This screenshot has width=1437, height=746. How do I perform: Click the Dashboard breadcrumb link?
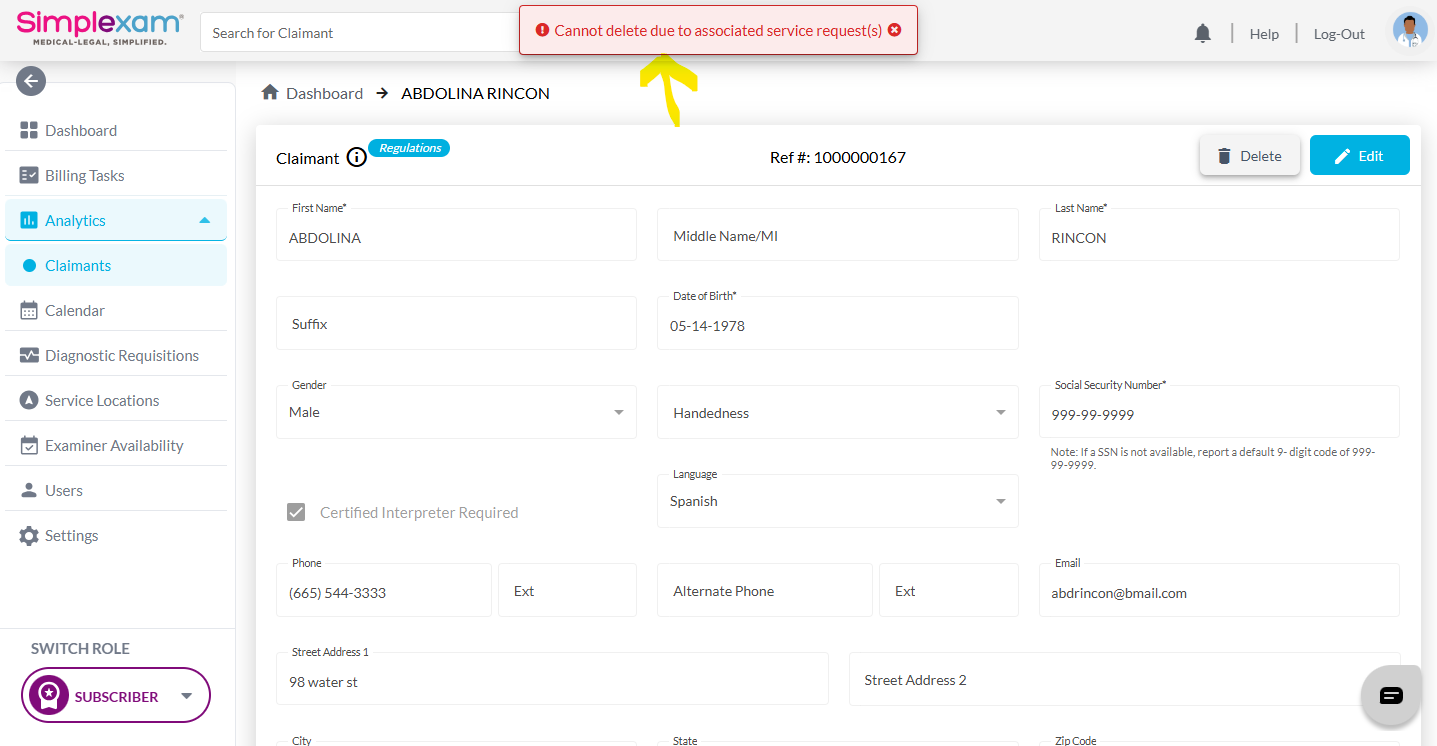pyautogui.click(x=324, y=93)
